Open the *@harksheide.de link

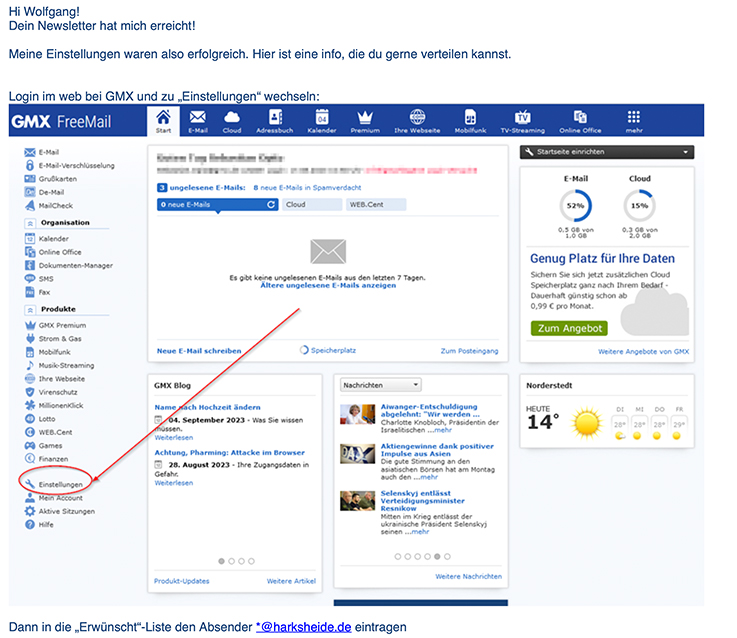click(304, 627)
